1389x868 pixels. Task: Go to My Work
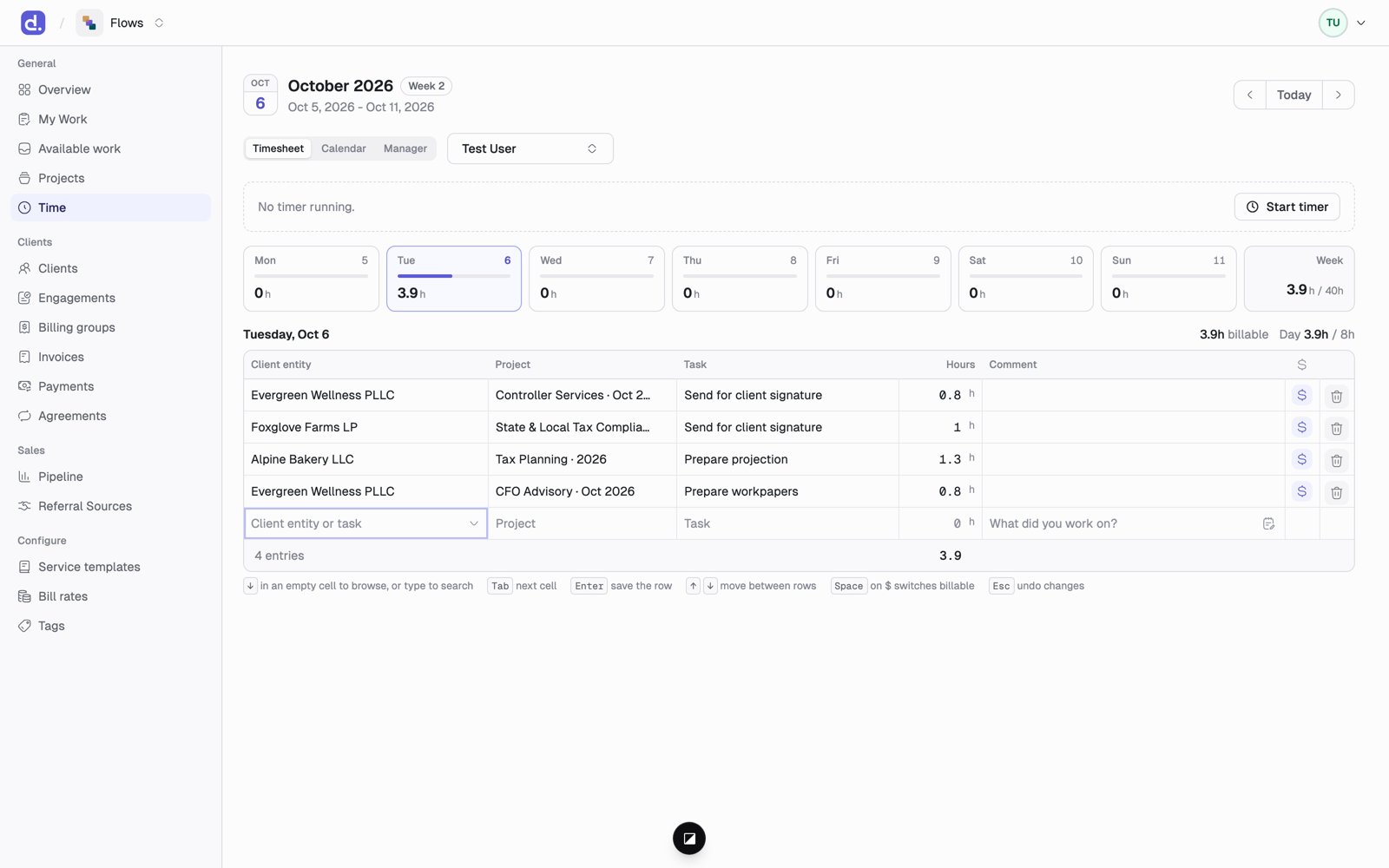[x=110, y=119]
